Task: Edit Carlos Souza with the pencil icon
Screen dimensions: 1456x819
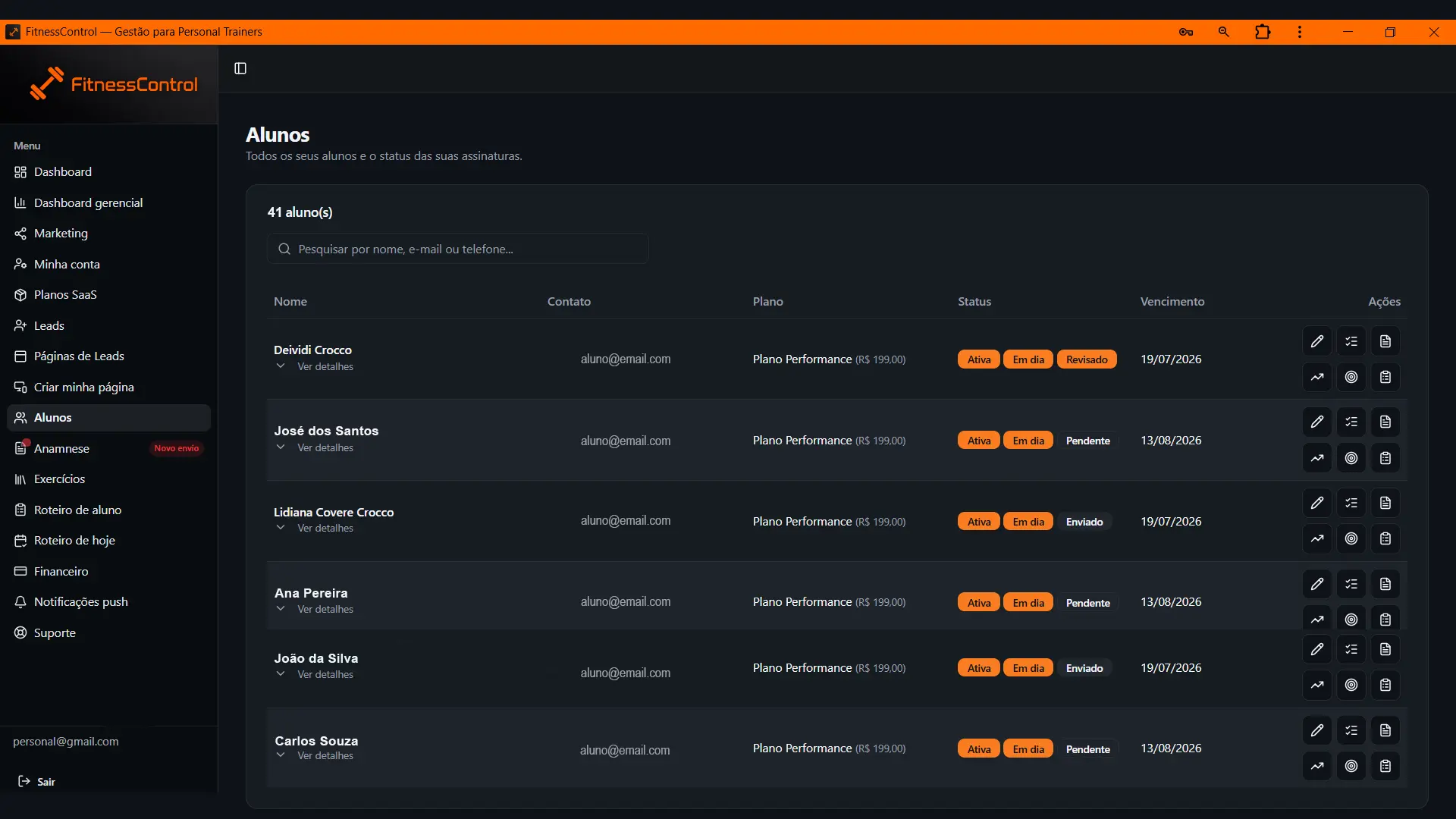Action: [x=1317, y=731]
